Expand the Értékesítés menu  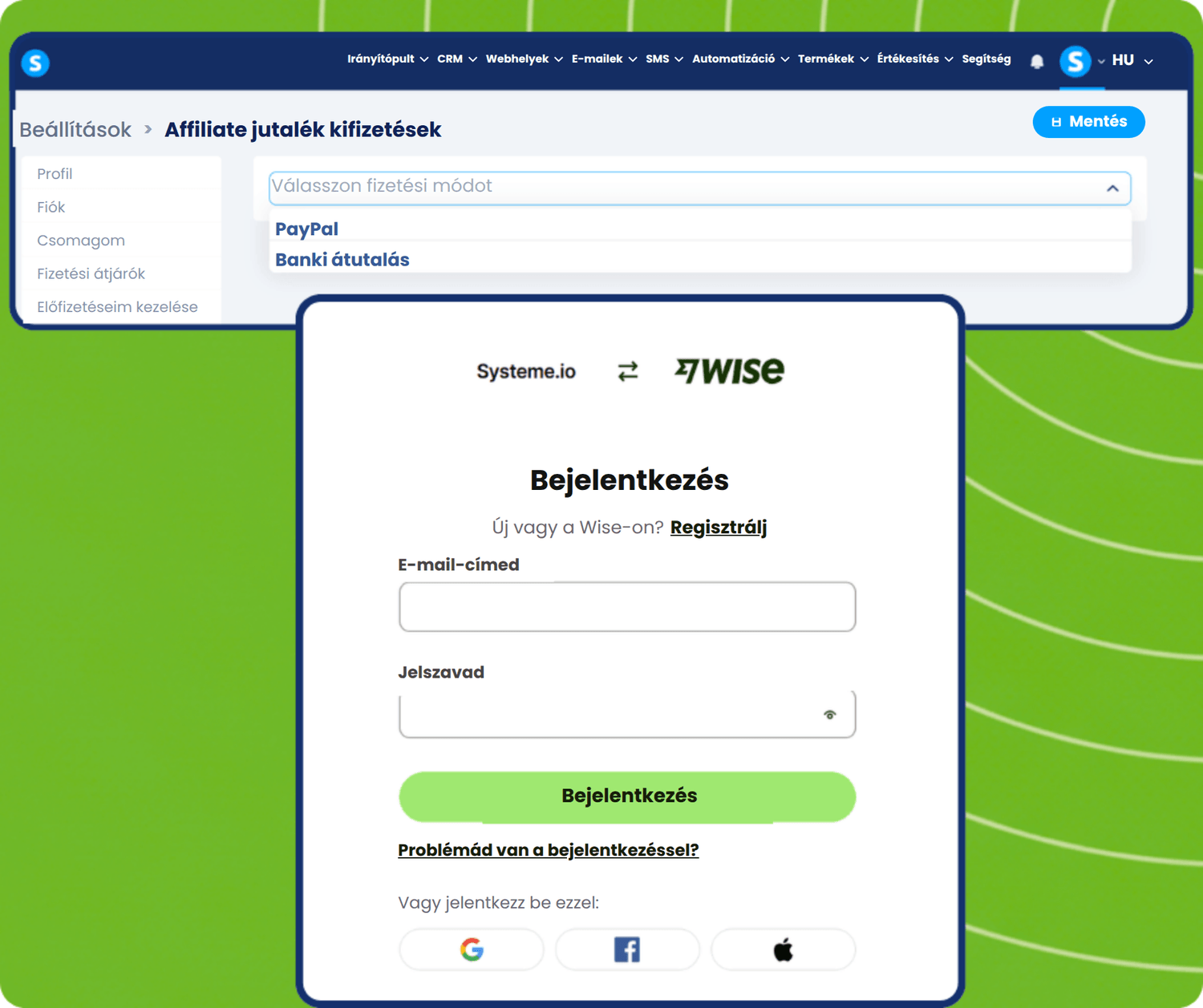tap(915, 59)
